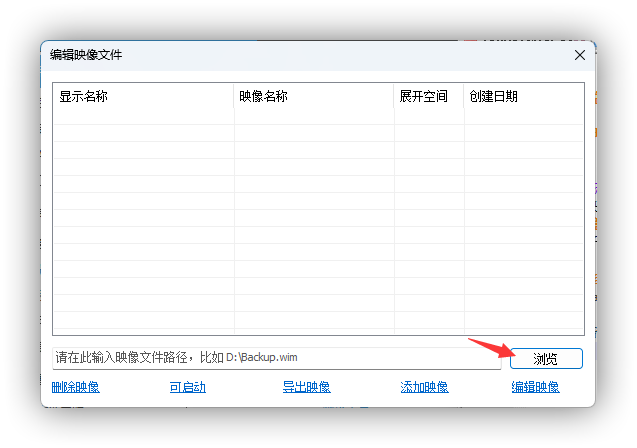Click the 展开空间 column header
This screenshot has width=637, height=448.
click(x=429, y=96)
